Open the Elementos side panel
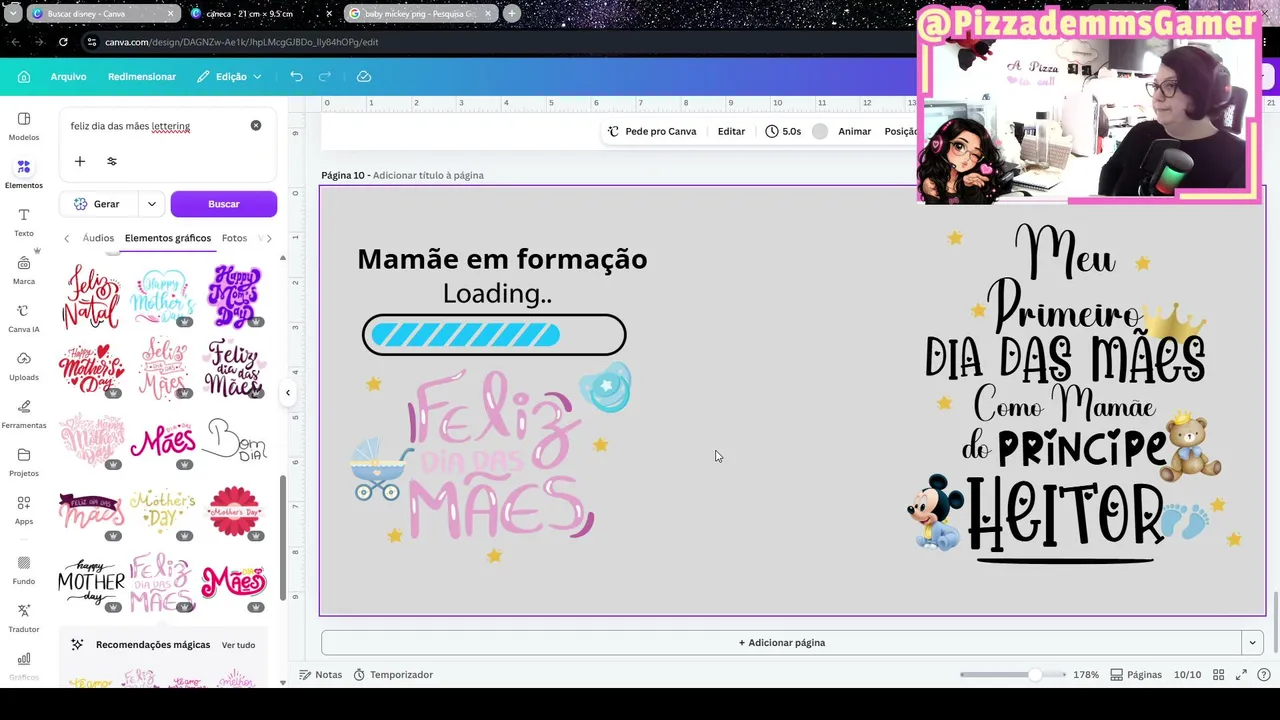Screen dimensions: 1280x720 pos(24,174)
